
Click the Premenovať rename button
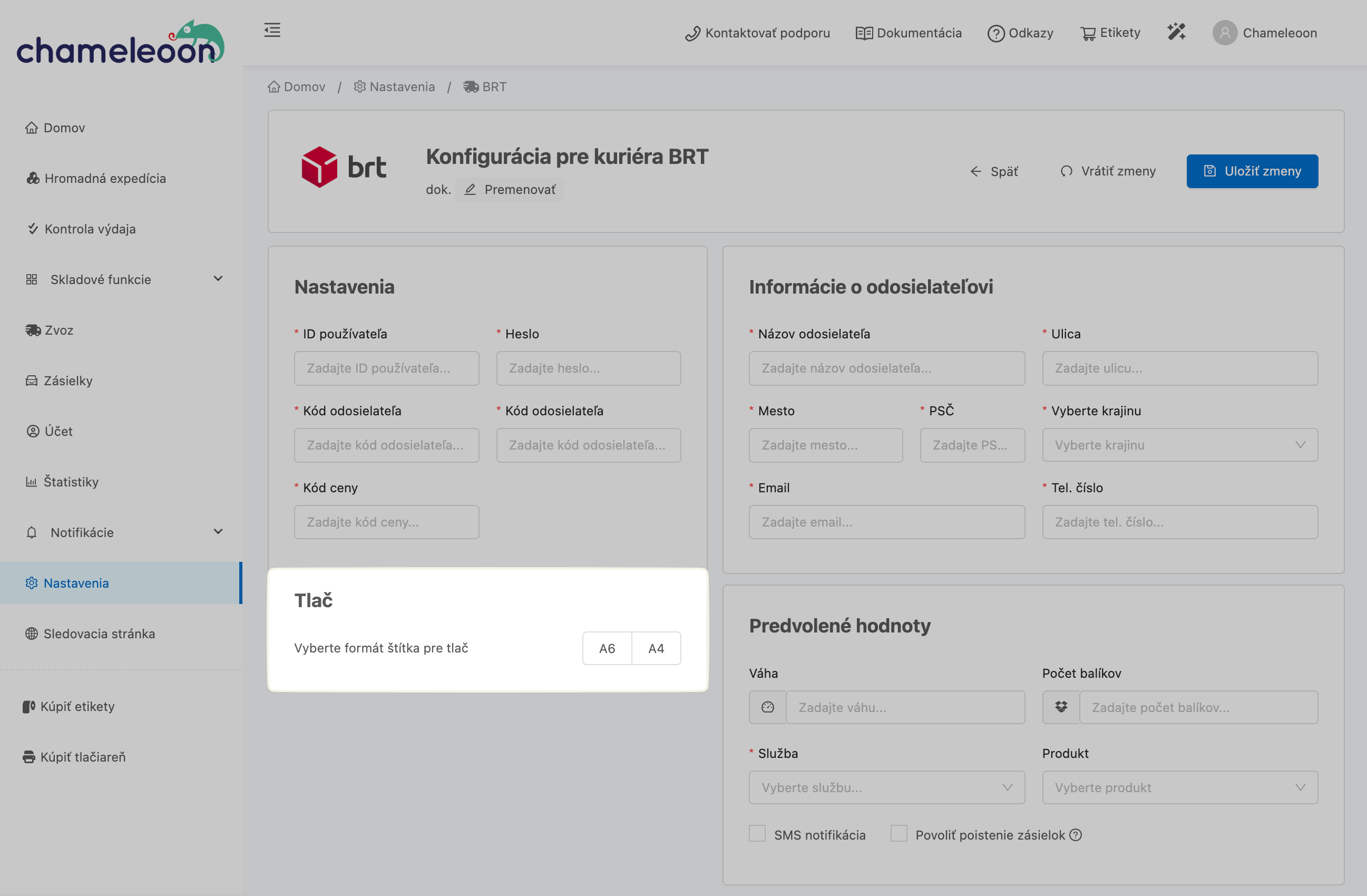coord(510,190)
